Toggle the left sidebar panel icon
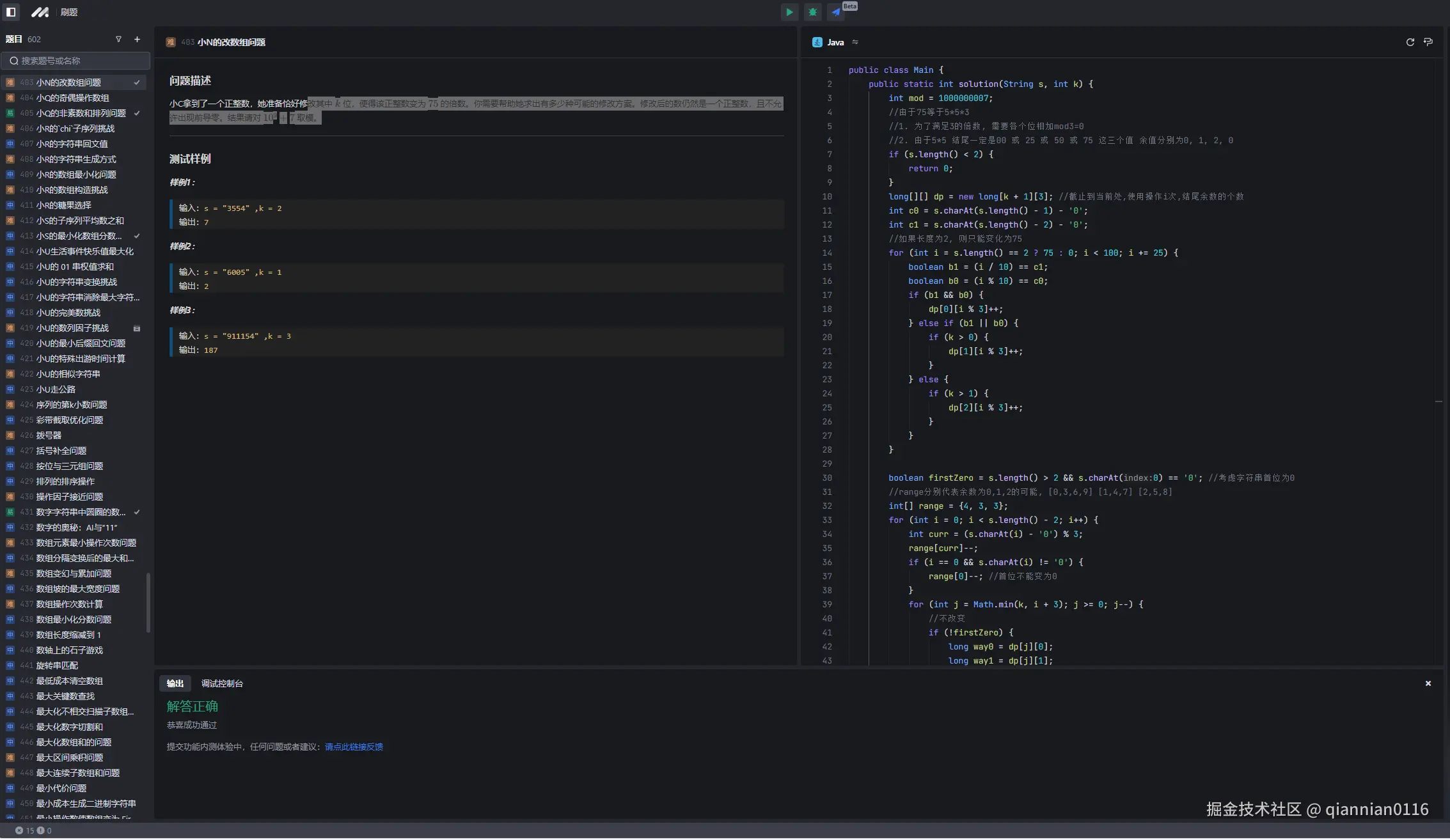This screenshot has height=840, width=1450. coord(11,12)
